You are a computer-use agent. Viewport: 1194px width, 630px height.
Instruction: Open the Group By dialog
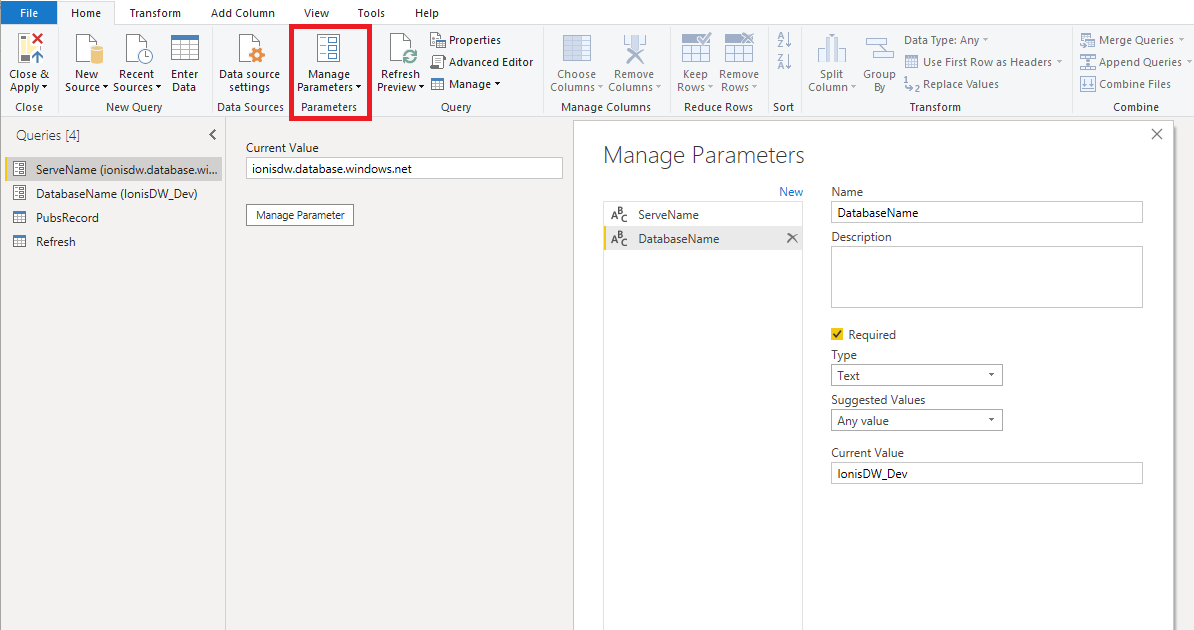pyautogui.click(x=879, y=63)
